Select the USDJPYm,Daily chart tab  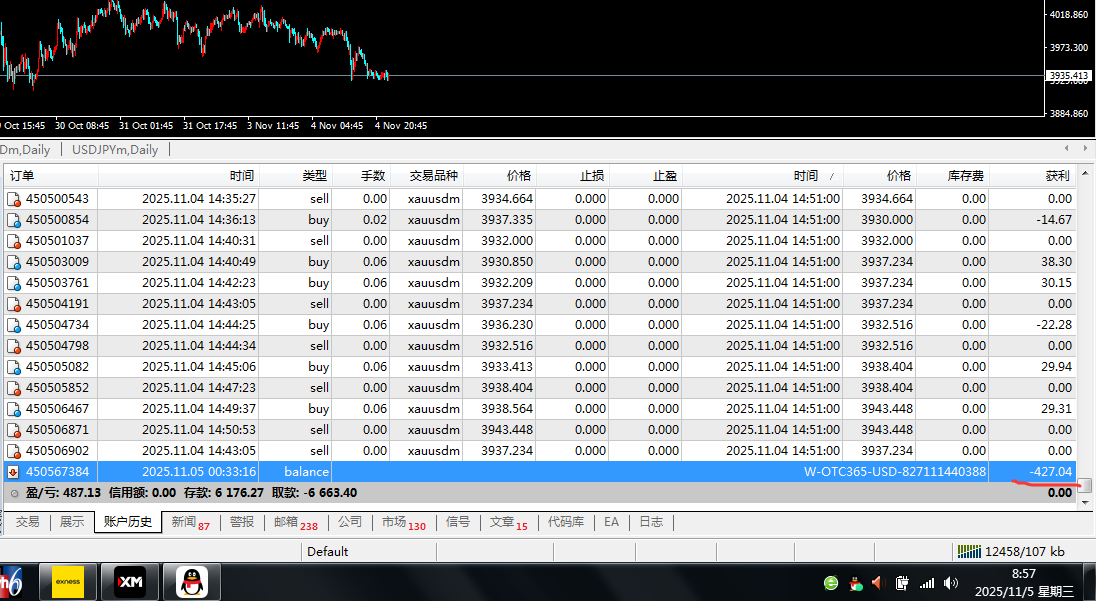[x=115, y=150]
